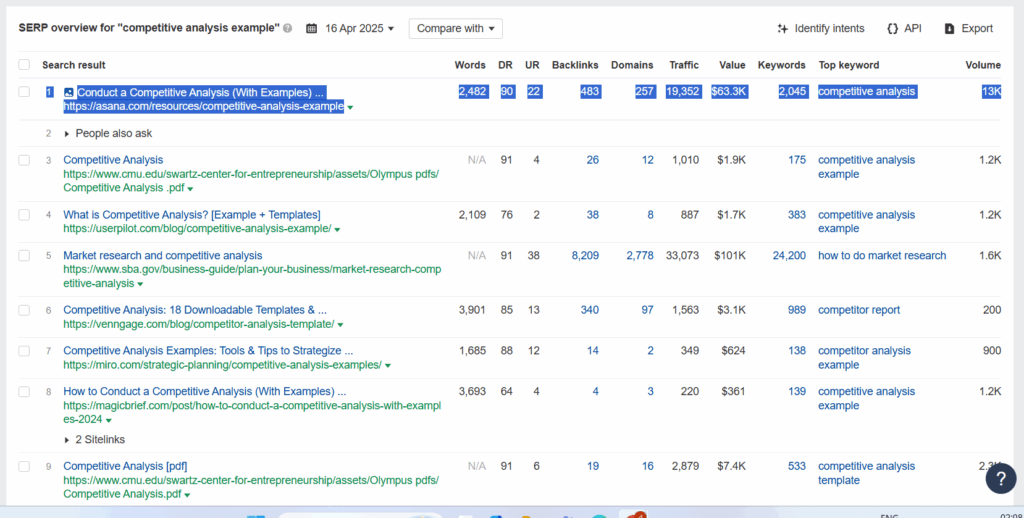Viewport: 1024px width, 518px height.
Task: Click the Volume column header
Action: [x=983, y=65]
